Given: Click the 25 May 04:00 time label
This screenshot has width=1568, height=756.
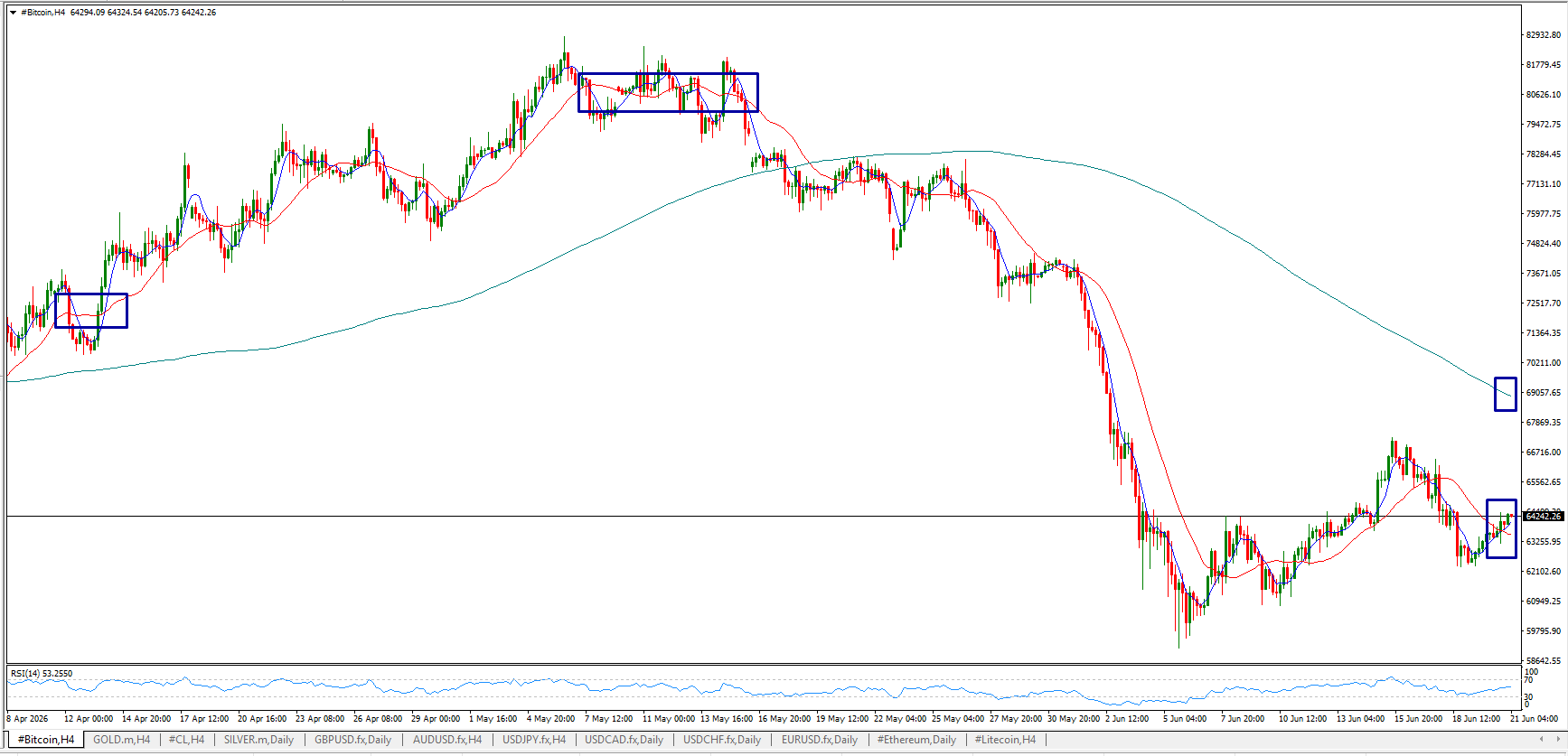Looking at the screenshot, I should click(958, 719).
